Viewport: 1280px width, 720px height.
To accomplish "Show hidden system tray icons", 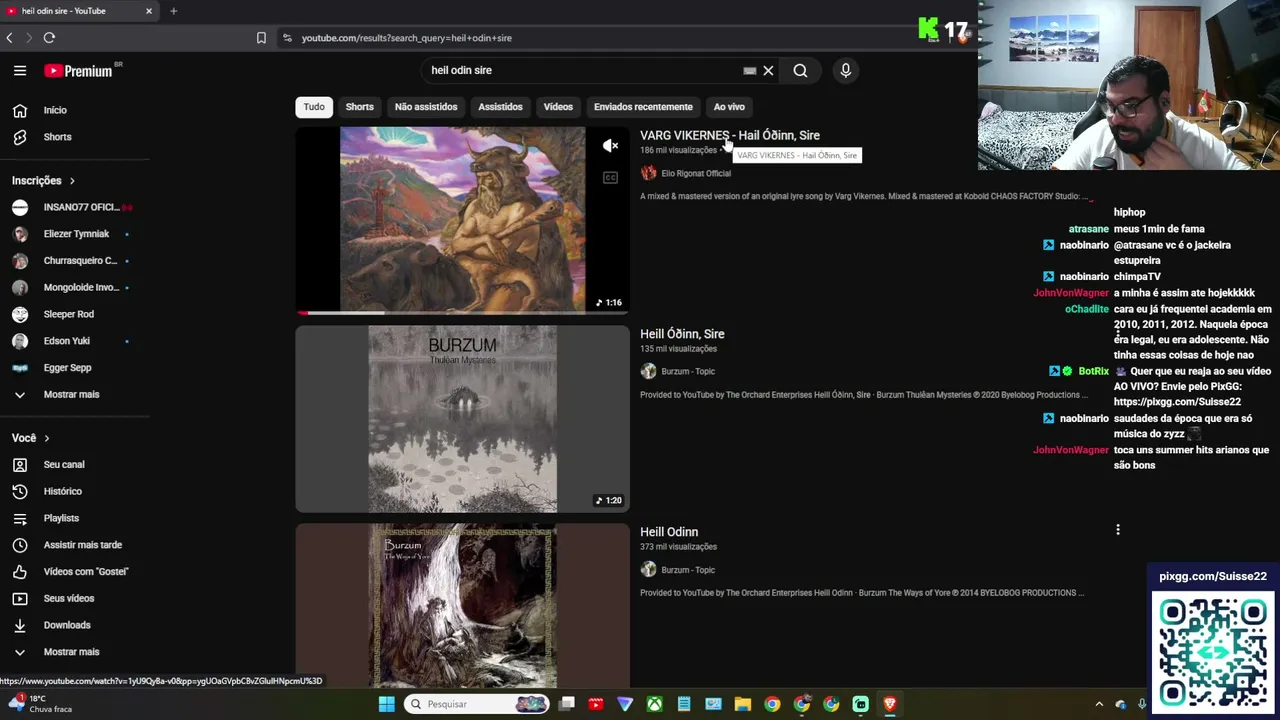I will pyautogui.click(x=1099, y=704).
